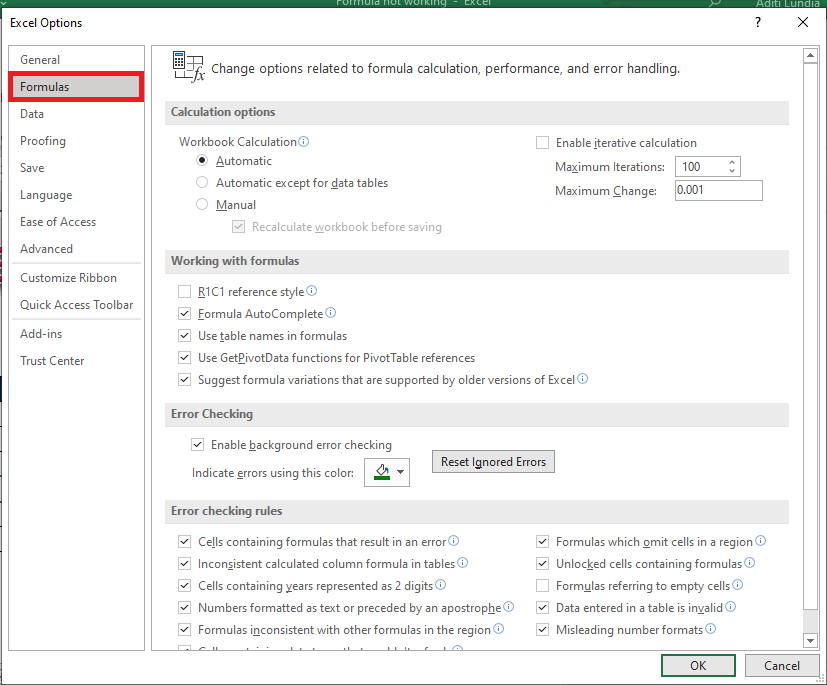Toggle Formulas which omit cells in a region
The image size is (827, 685).
[542, 541]
